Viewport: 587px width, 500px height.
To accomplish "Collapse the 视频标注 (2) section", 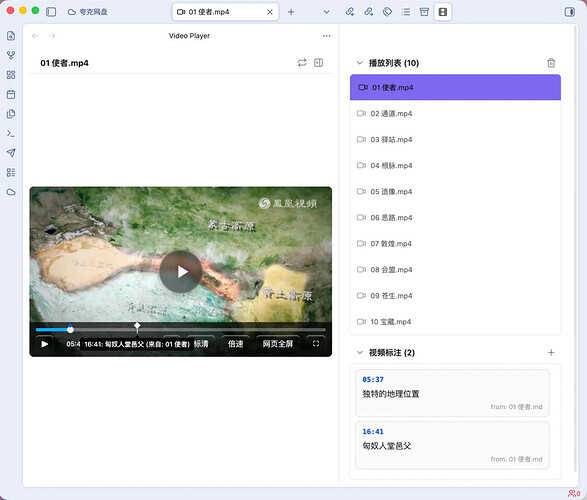I will coord(359,353).
